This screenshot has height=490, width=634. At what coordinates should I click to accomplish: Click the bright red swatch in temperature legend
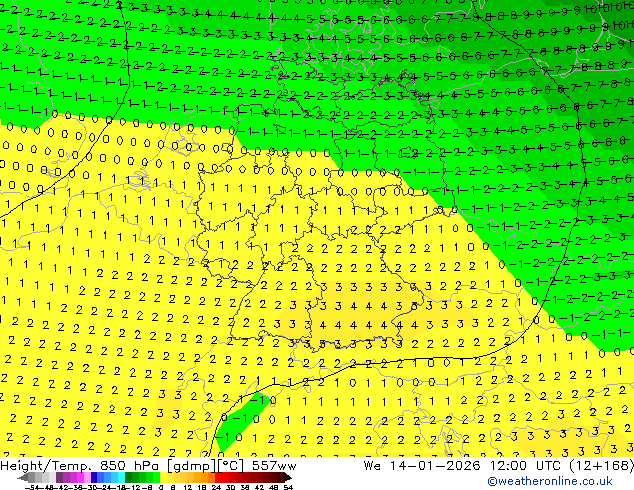point(218,478)
